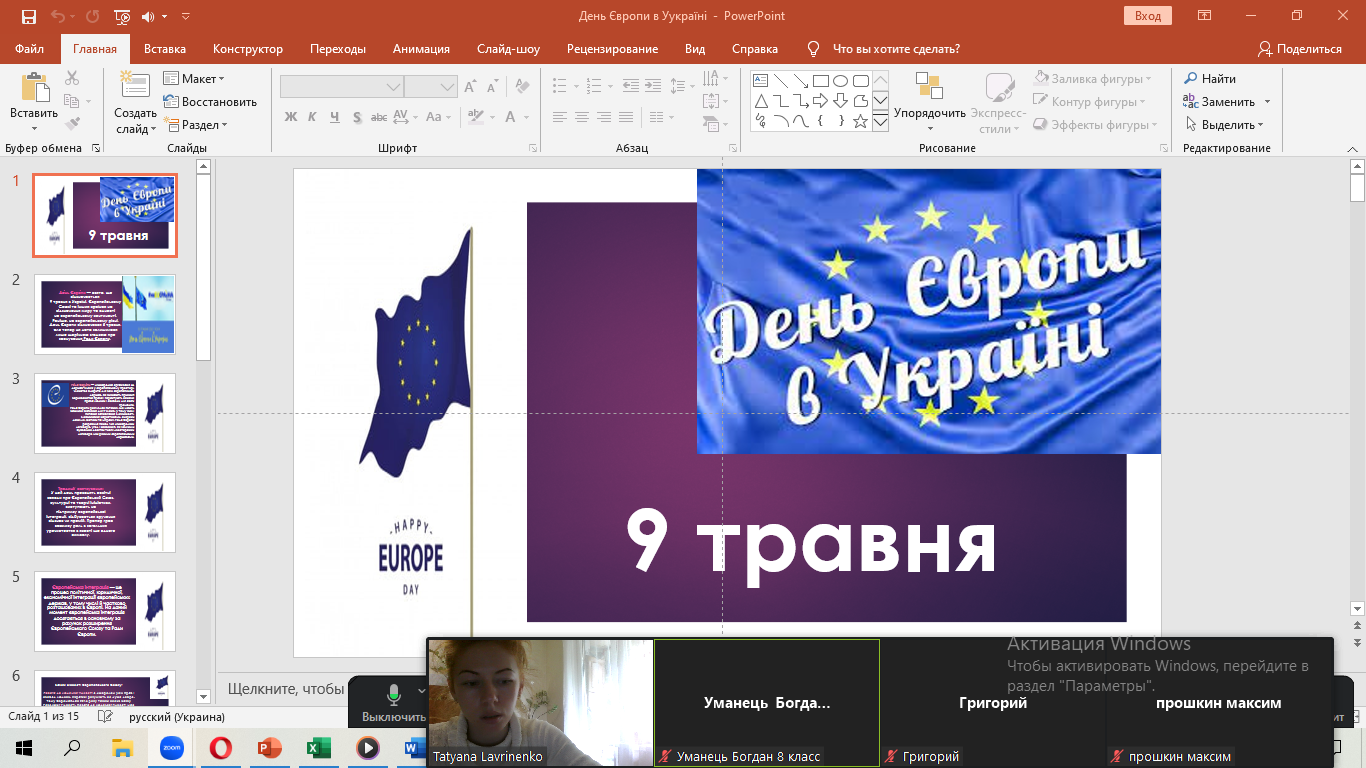The height and width of the screenshot is (768, 1366).
Task: Click the slide panel vertical scrollbar
Action: click(x=204, y=430)
